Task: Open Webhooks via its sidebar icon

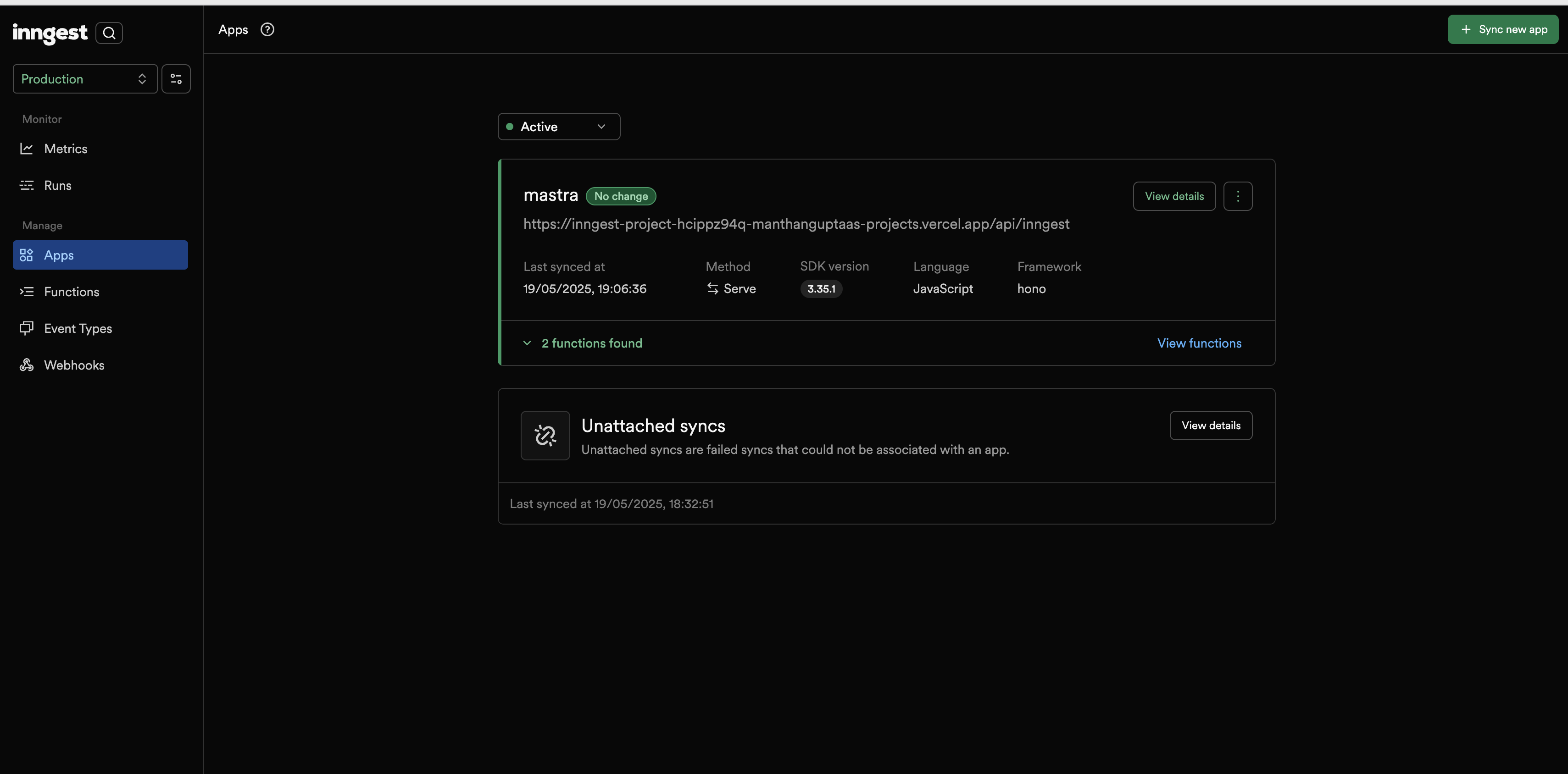Action: tap(28, 365)
